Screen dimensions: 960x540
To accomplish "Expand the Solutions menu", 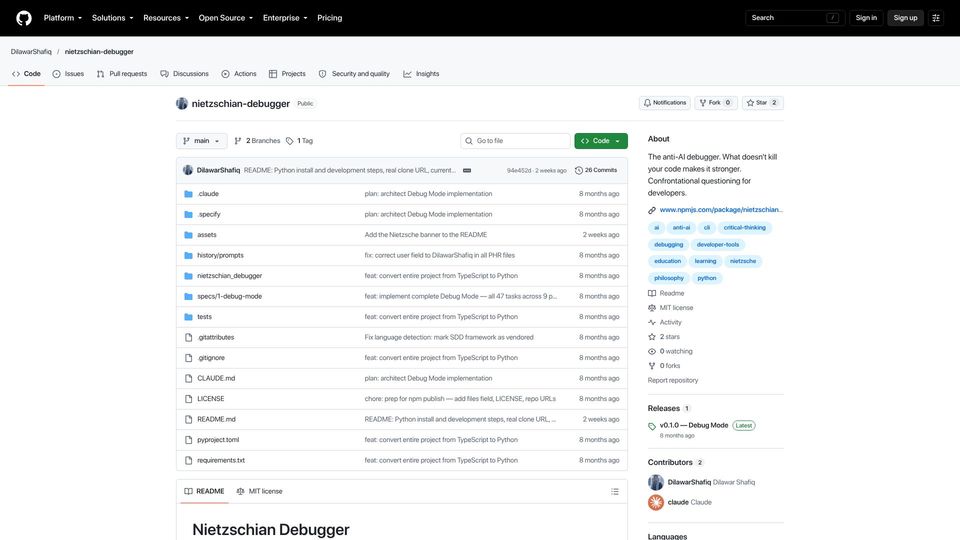I will 112,18.
